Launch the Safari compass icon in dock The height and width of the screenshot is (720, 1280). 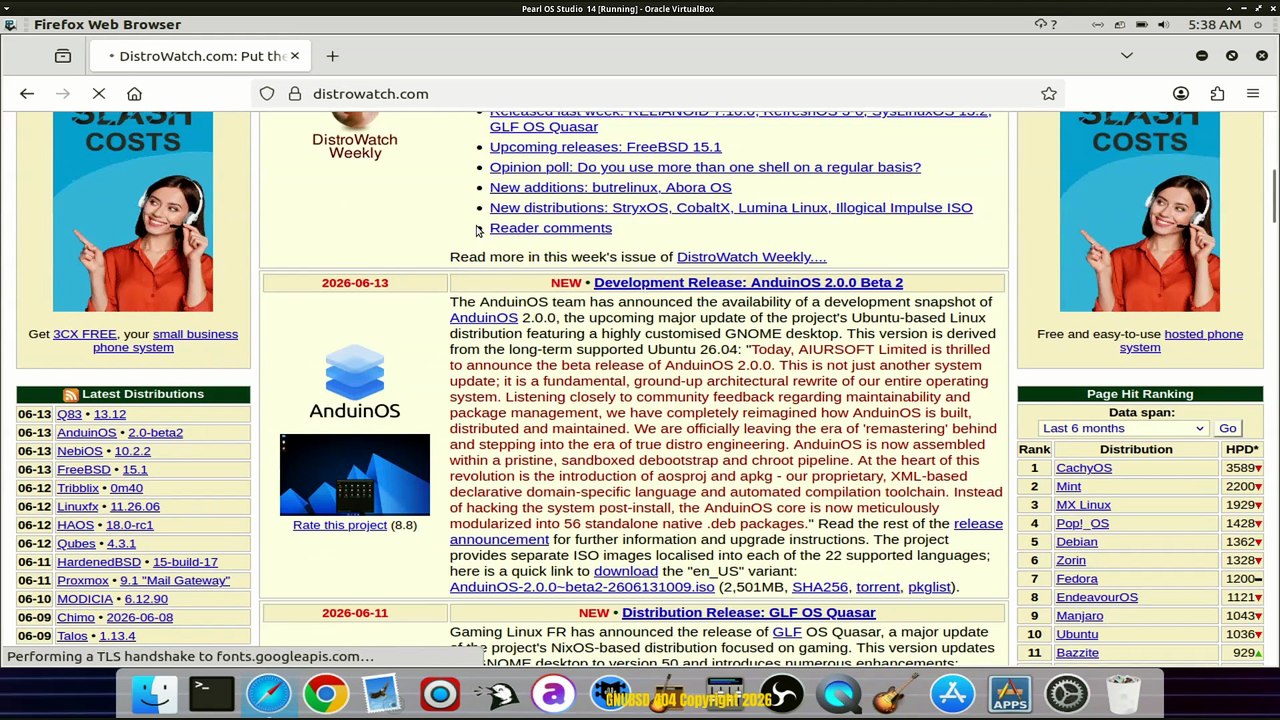point(269,694)
